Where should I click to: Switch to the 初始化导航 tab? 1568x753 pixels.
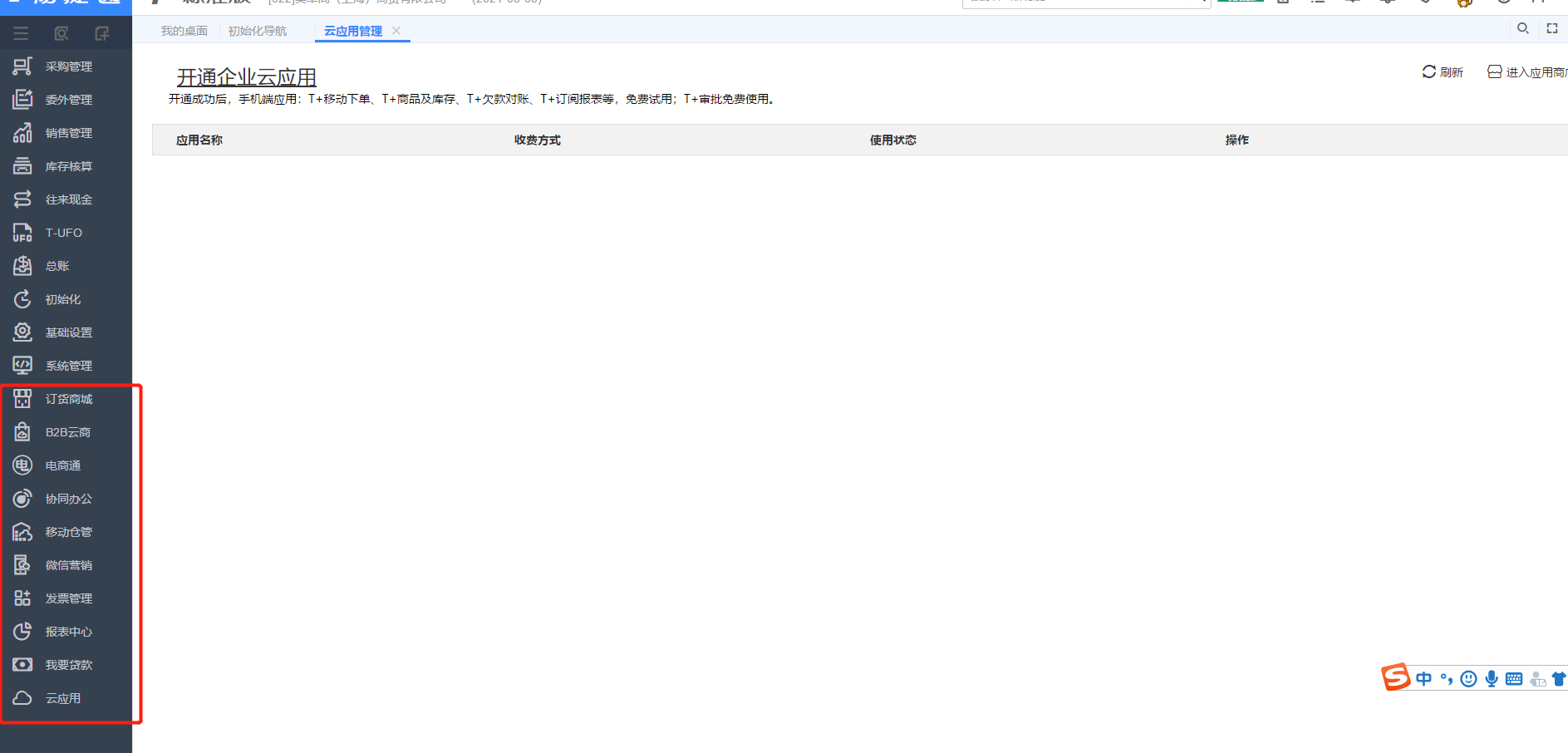(258, 31)
